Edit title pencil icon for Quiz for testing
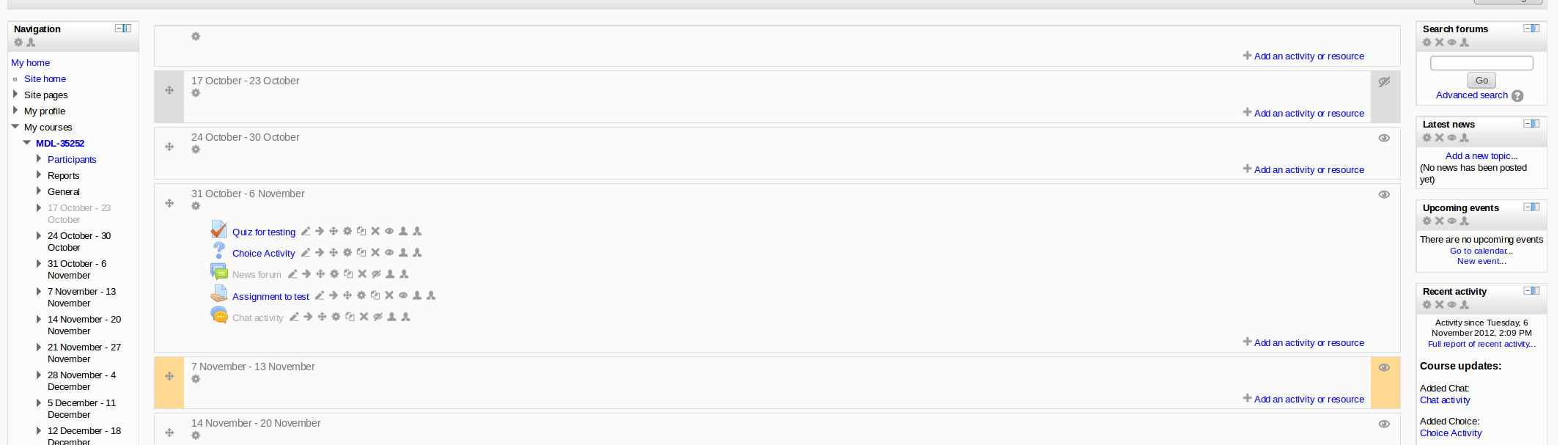Viewport: 1568px width, 445px height. (x=306, y=232)
